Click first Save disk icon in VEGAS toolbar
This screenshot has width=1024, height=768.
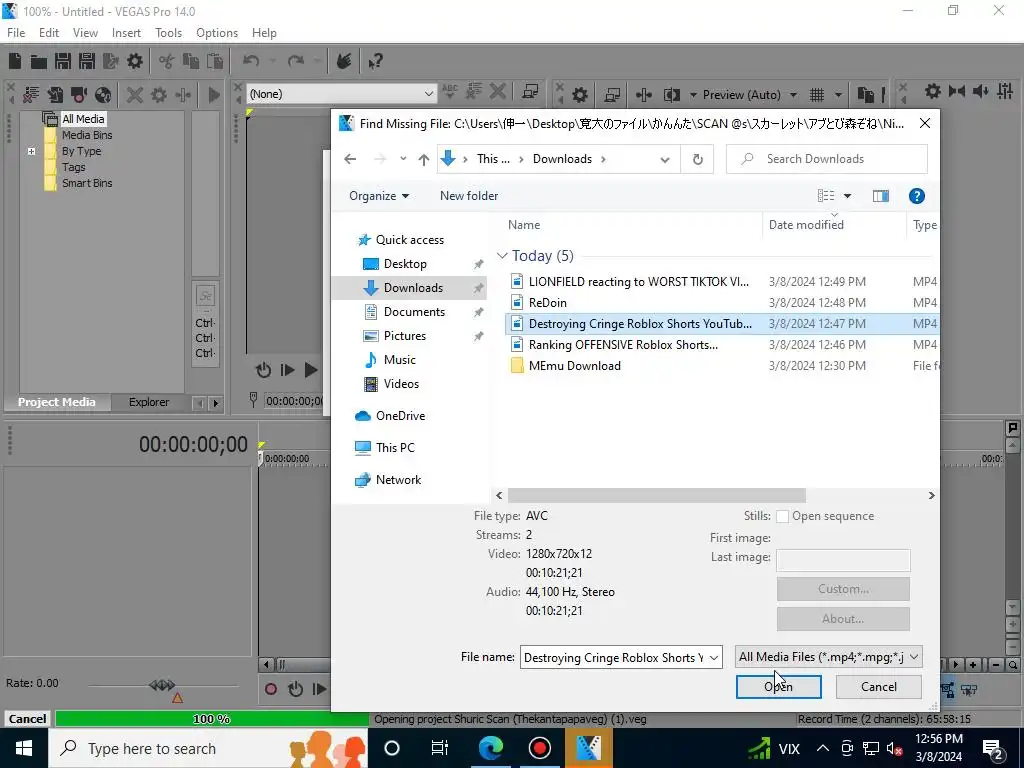(63, 61)
